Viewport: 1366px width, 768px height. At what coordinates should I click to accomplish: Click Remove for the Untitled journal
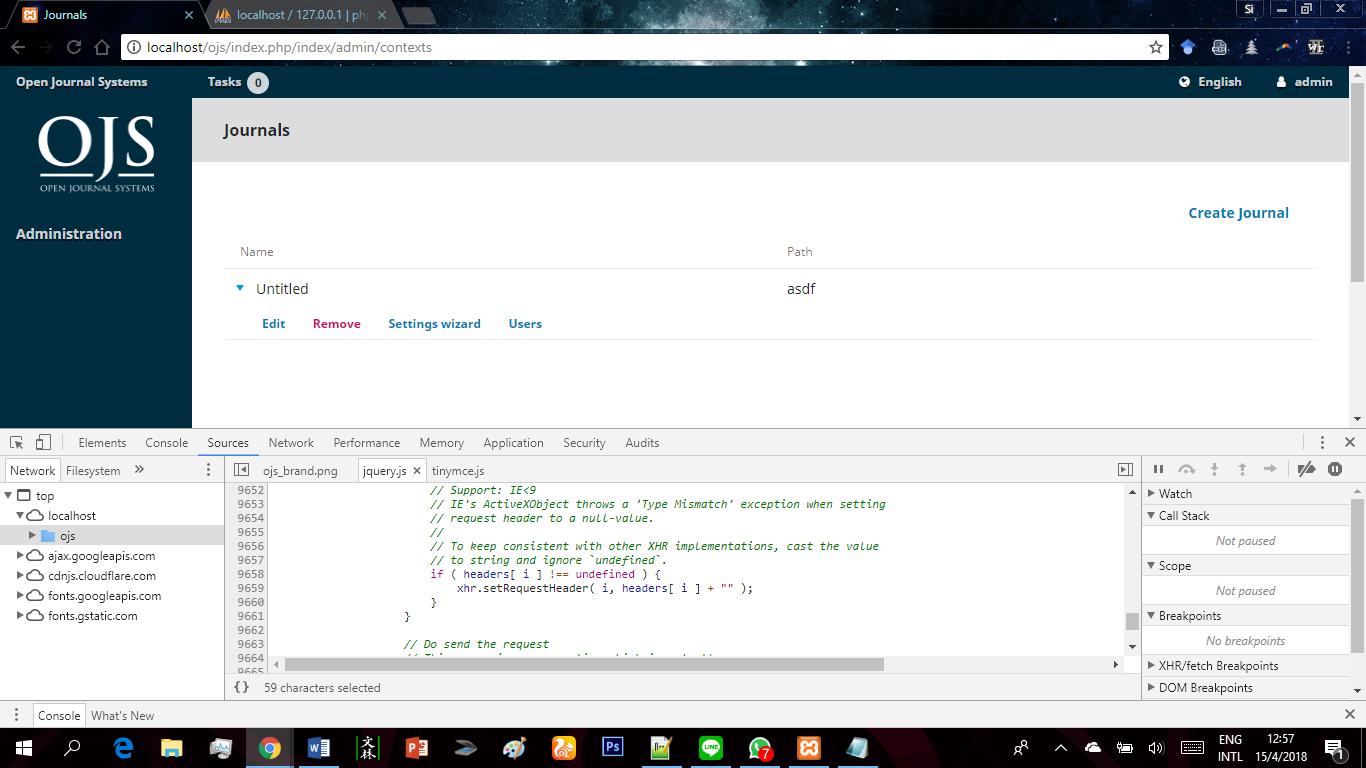336,323
